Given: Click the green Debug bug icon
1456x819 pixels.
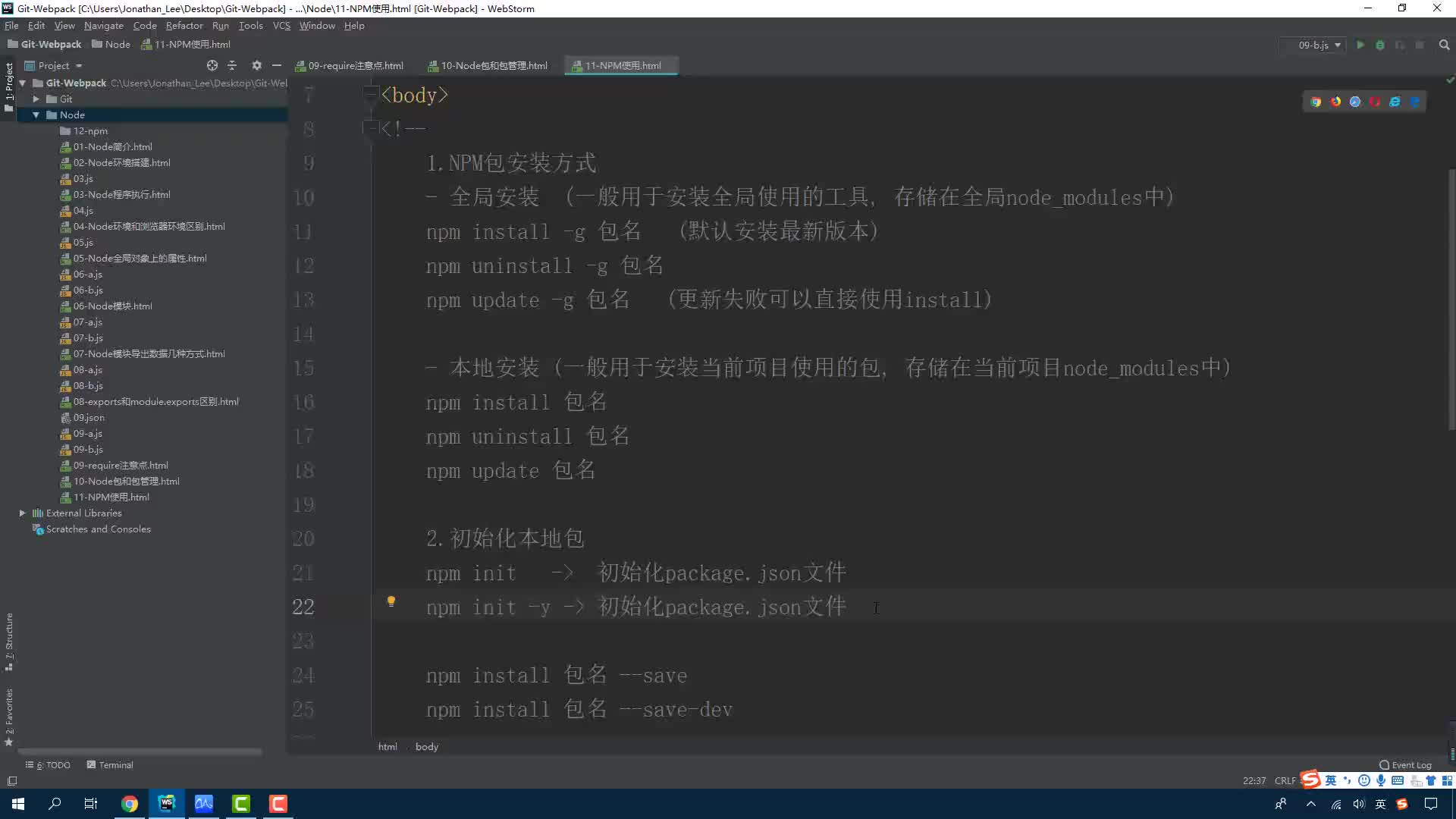Looking at the screenshot, I should pos(1380,45).
